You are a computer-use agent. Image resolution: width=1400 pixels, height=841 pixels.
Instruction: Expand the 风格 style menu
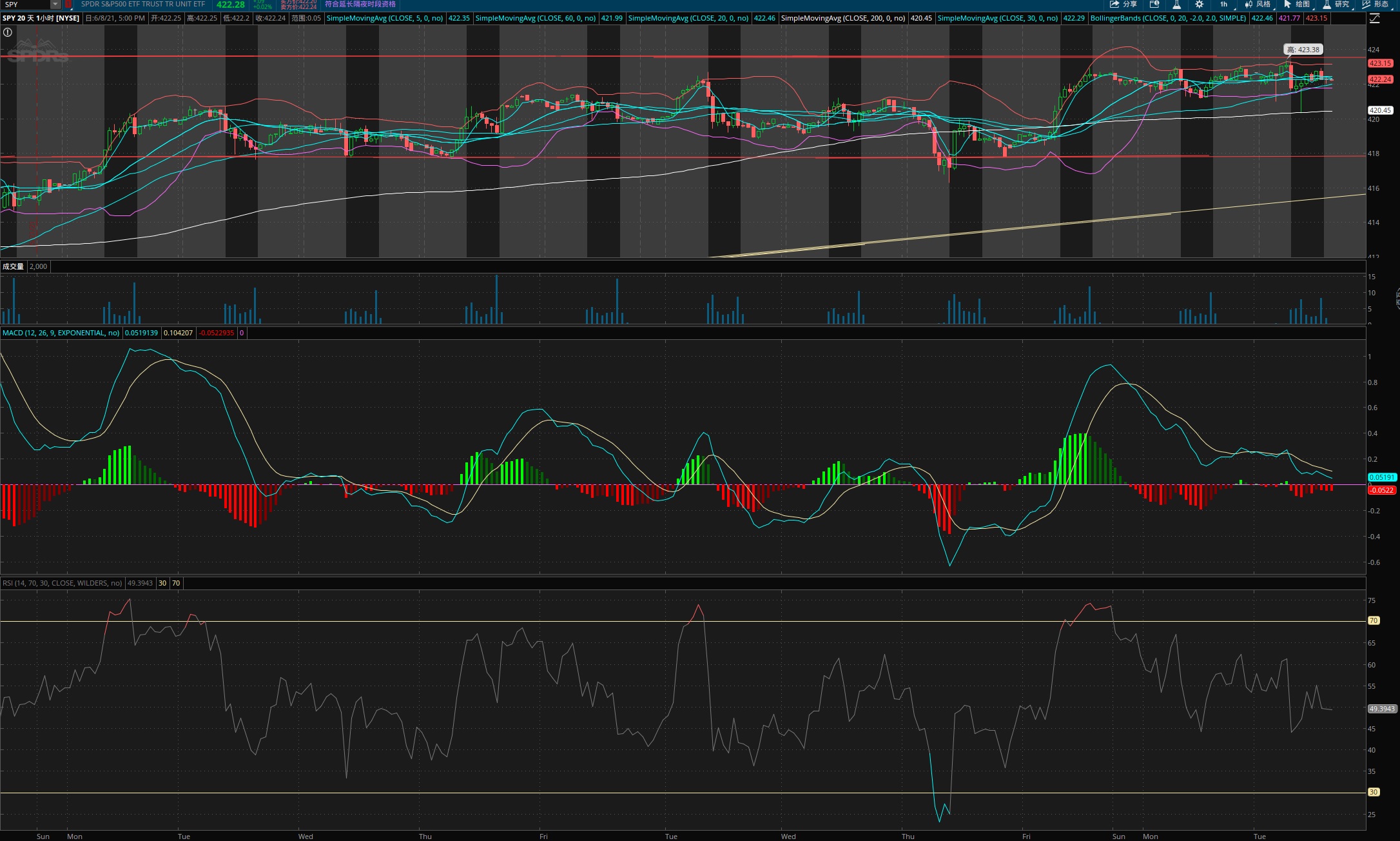pyautogui.click(x=1258, y=5)
